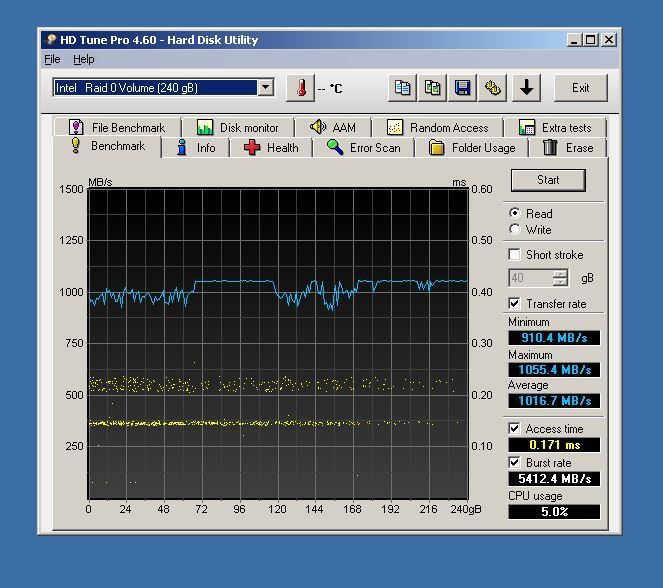Open the File menu
Screen dimensions: 663x588
[x=52, y=59]
